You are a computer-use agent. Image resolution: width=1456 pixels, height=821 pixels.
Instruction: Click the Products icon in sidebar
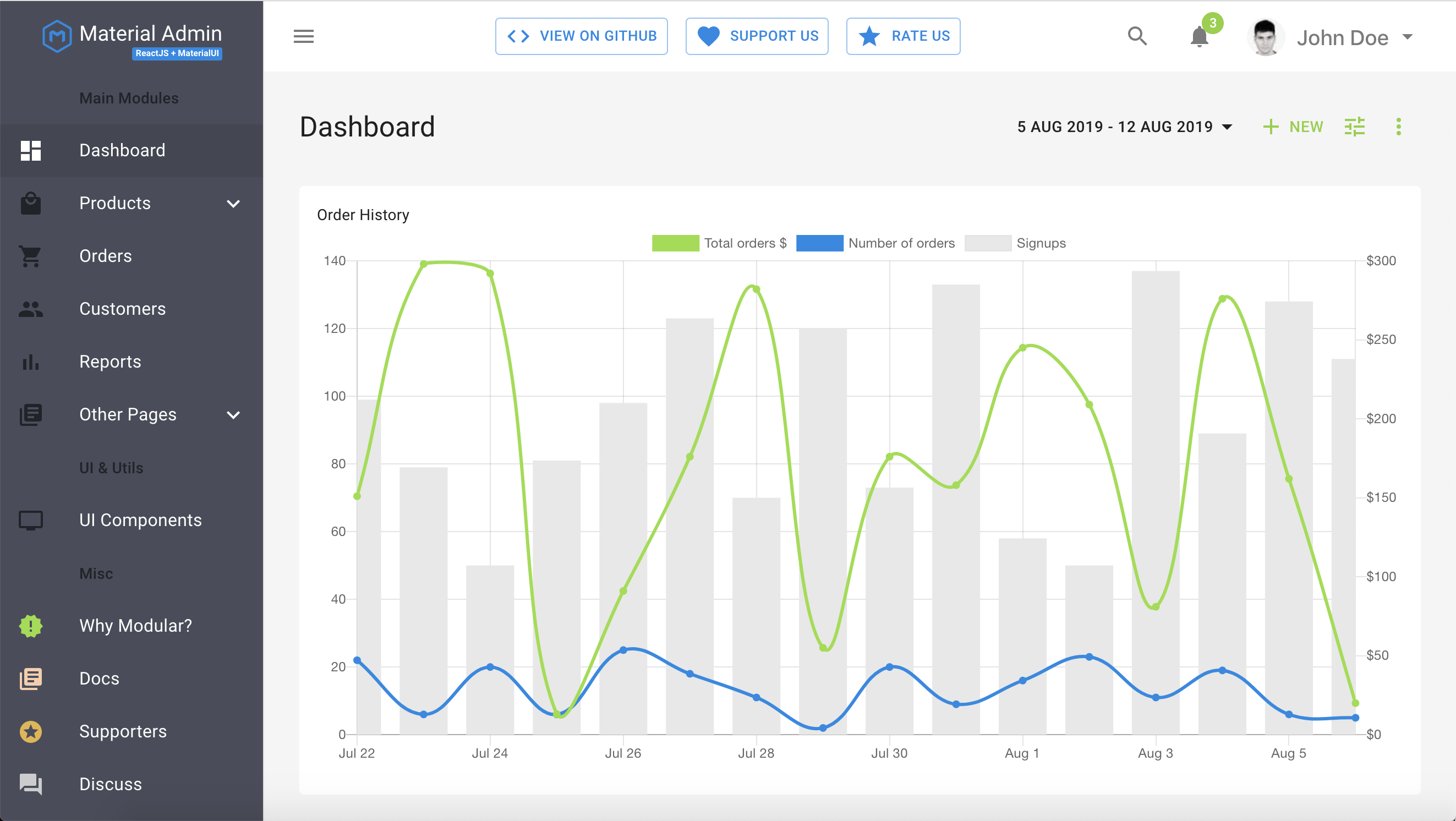coord(30,203)
